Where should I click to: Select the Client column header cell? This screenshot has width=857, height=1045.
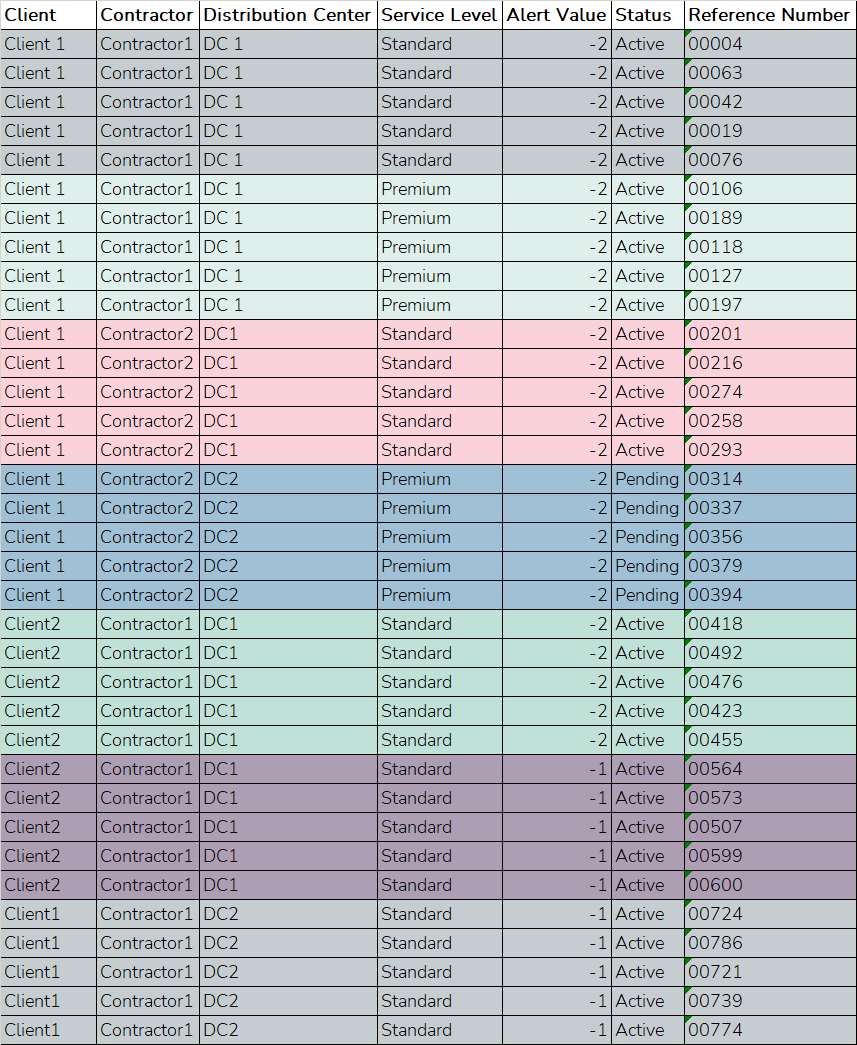click(48, 15)
